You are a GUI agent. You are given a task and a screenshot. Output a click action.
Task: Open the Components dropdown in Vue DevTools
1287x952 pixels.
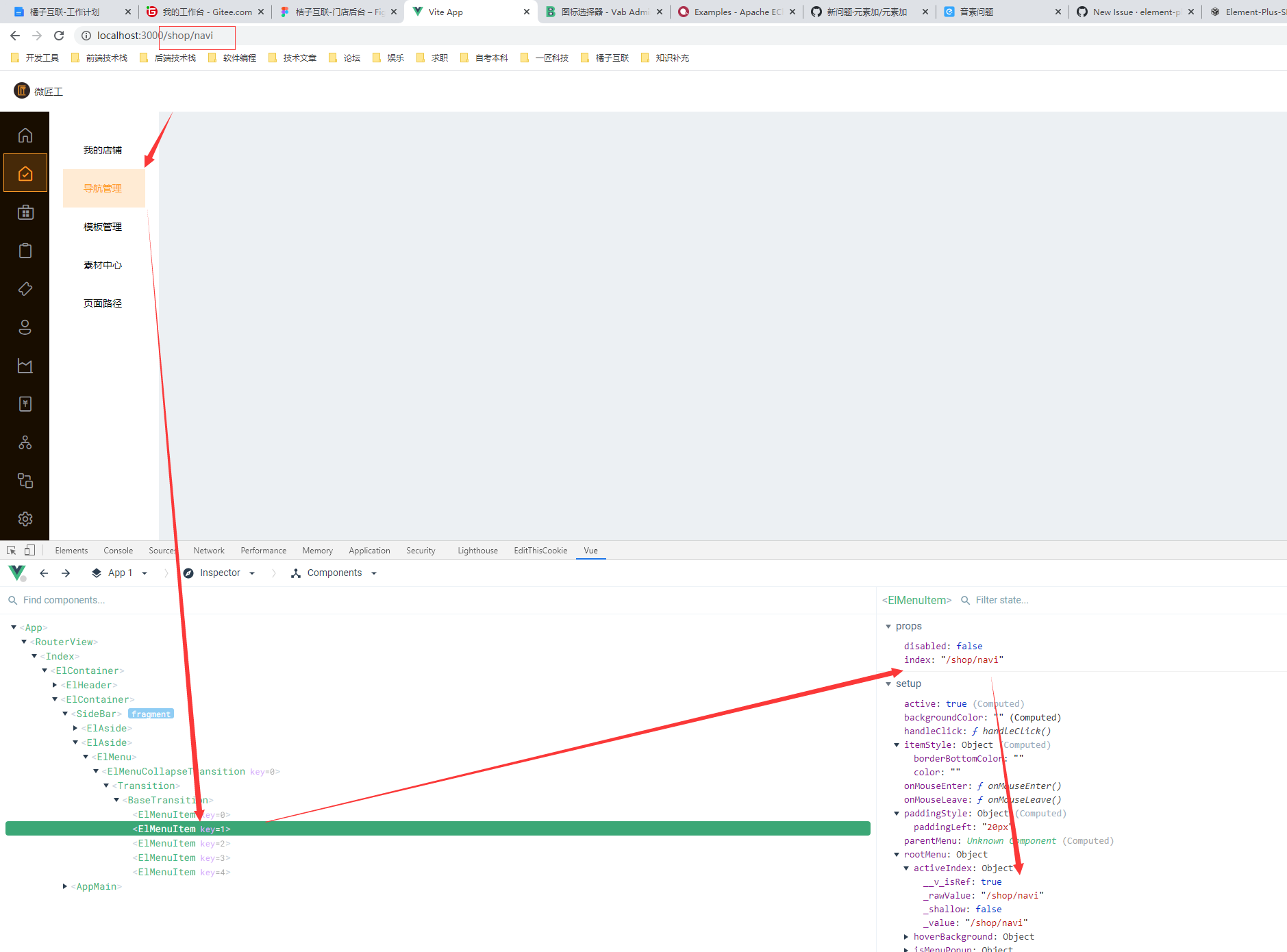tap(334, 573)
